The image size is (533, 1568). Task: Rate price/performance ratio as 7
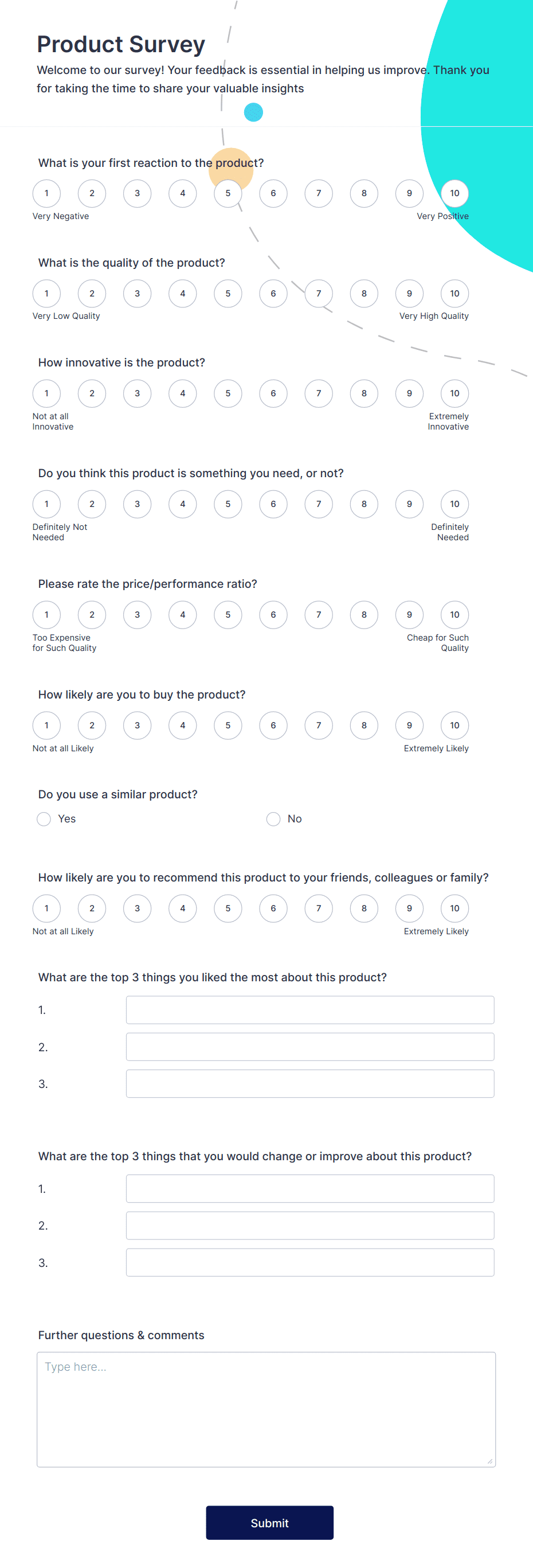pos(318,615)
